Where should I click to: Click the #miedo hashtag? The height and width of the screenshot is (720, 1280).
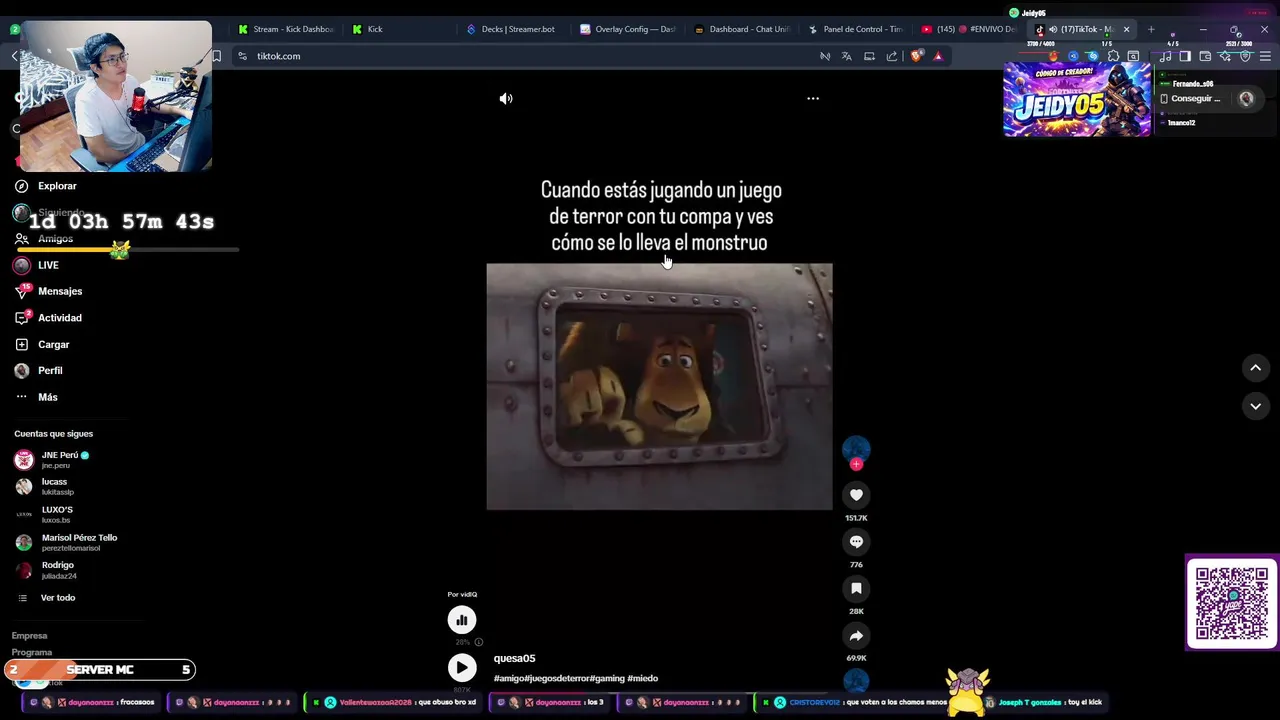pos(643,678)
